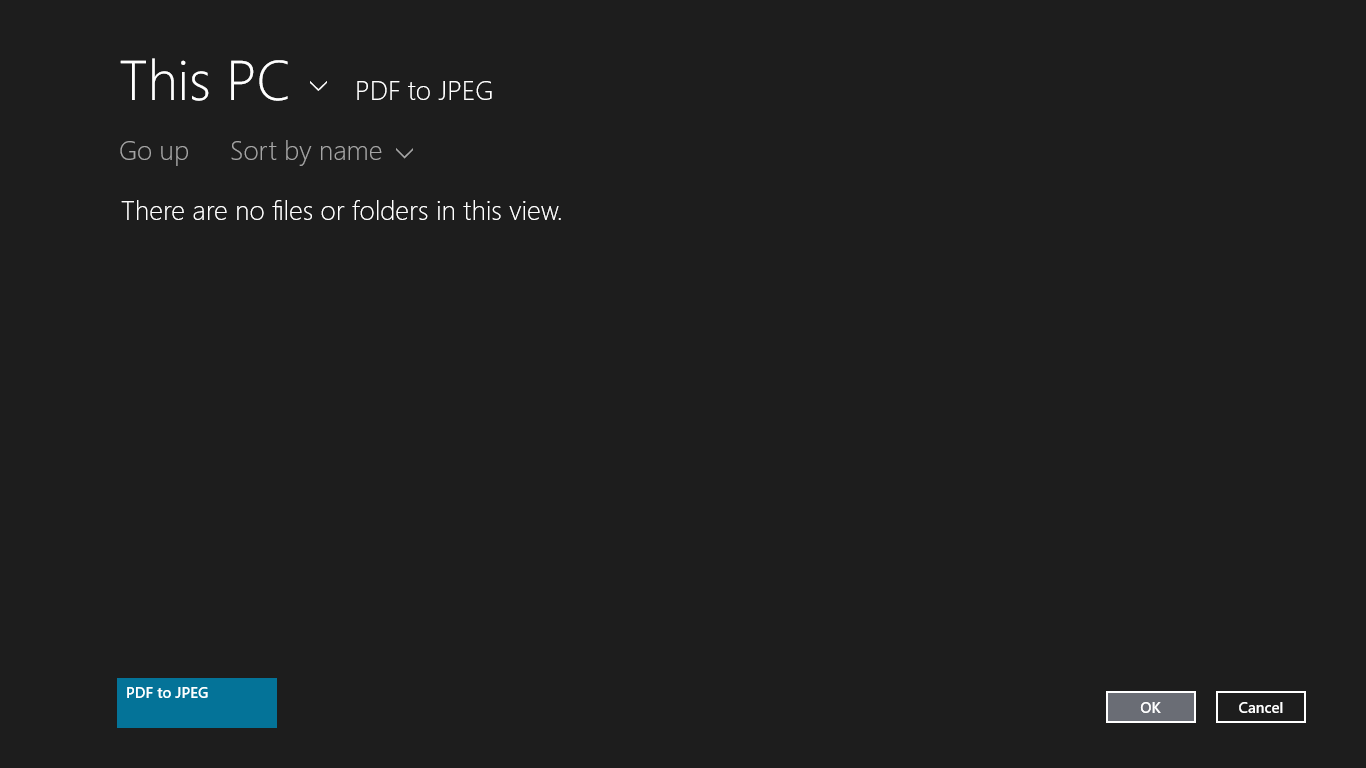1366x768 pixels.
Task: Click the PDF to JPEG tile label text
Action: pyautogui.click(x=167, y=693)
